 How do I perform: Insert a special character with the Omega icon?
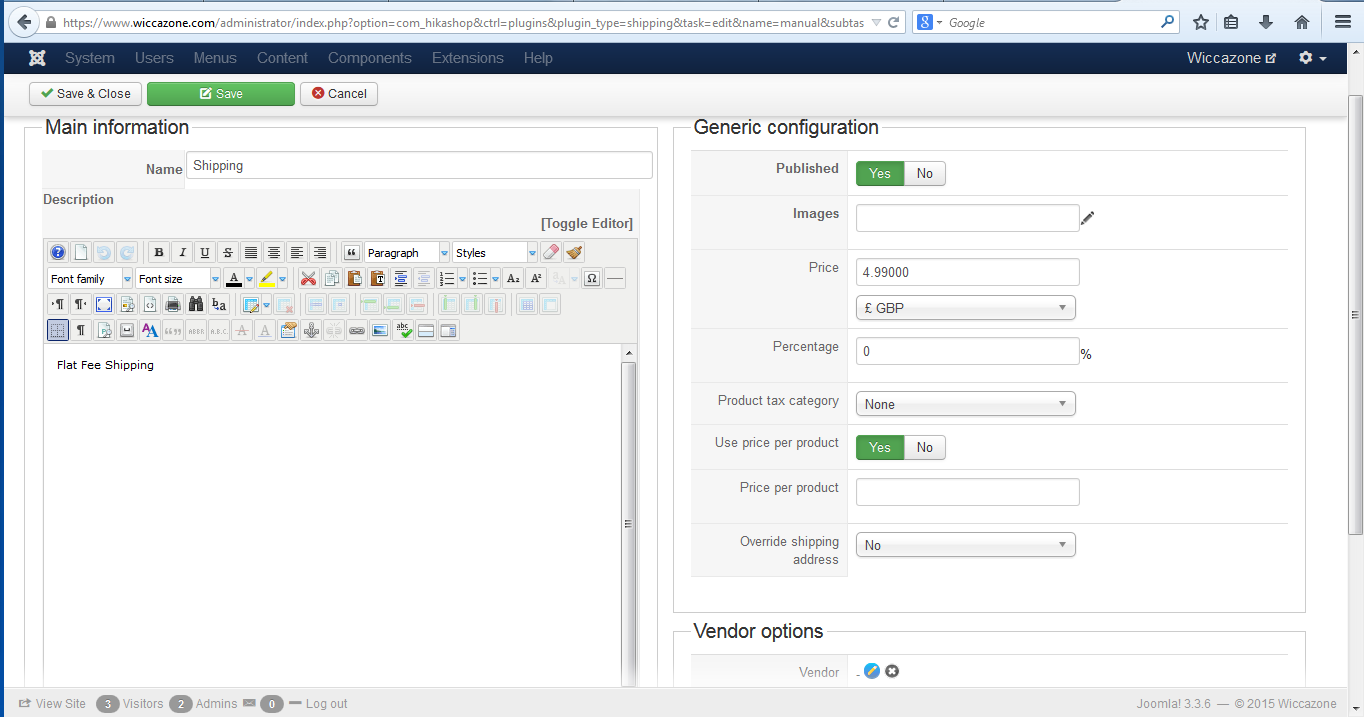coord(592,279)
